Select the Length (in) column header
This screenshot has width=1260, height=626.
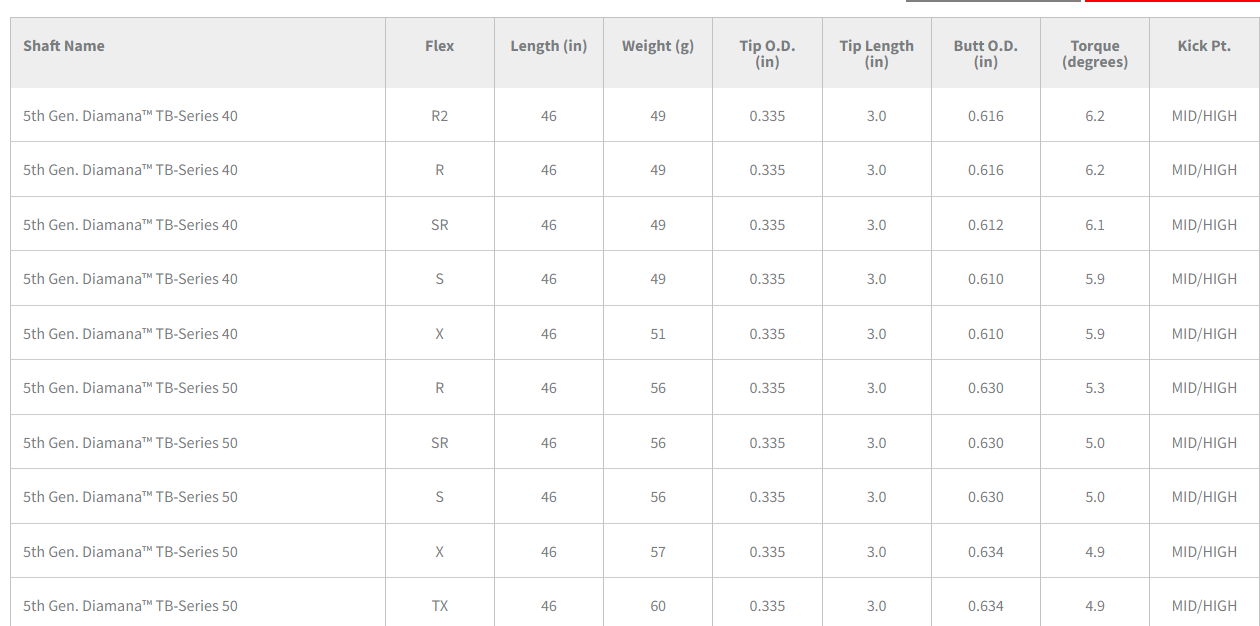point(548,46)
